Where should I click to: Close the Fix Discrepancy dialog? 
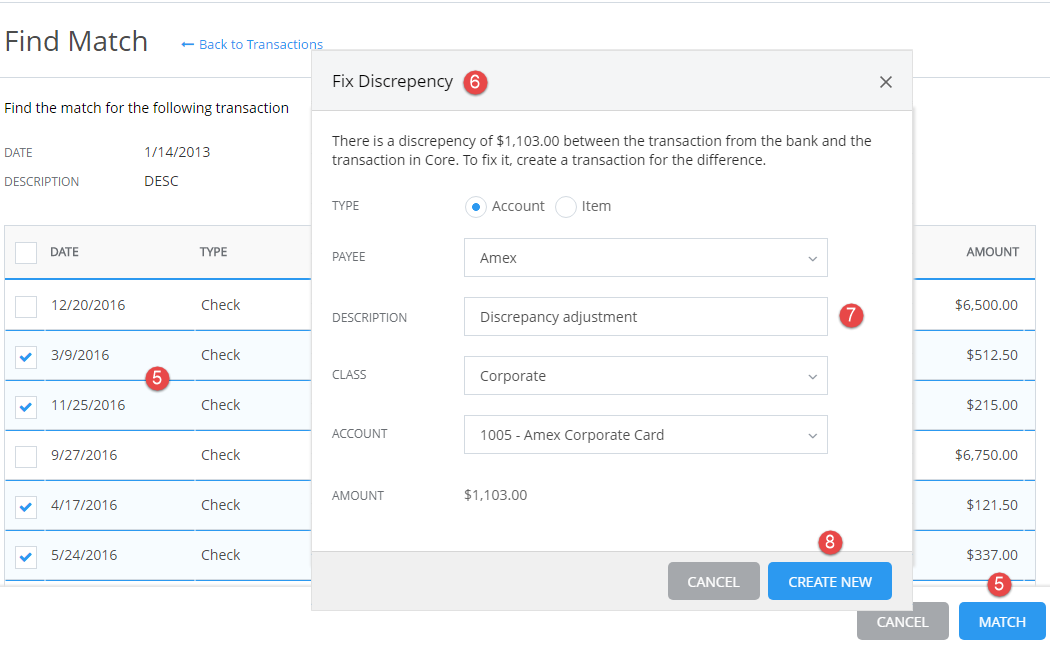click(x=886, y=82)
